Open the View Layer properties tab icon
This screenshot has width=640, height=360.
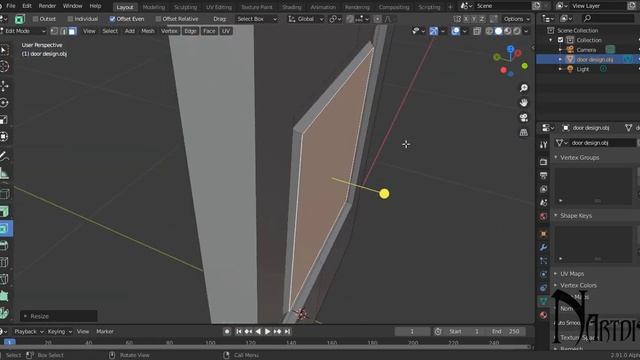click(543, 189)
